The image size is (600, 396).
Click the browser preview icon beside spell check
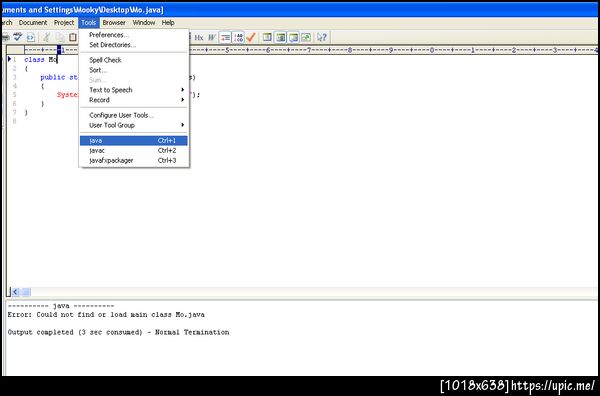click(x=31, y=37)
